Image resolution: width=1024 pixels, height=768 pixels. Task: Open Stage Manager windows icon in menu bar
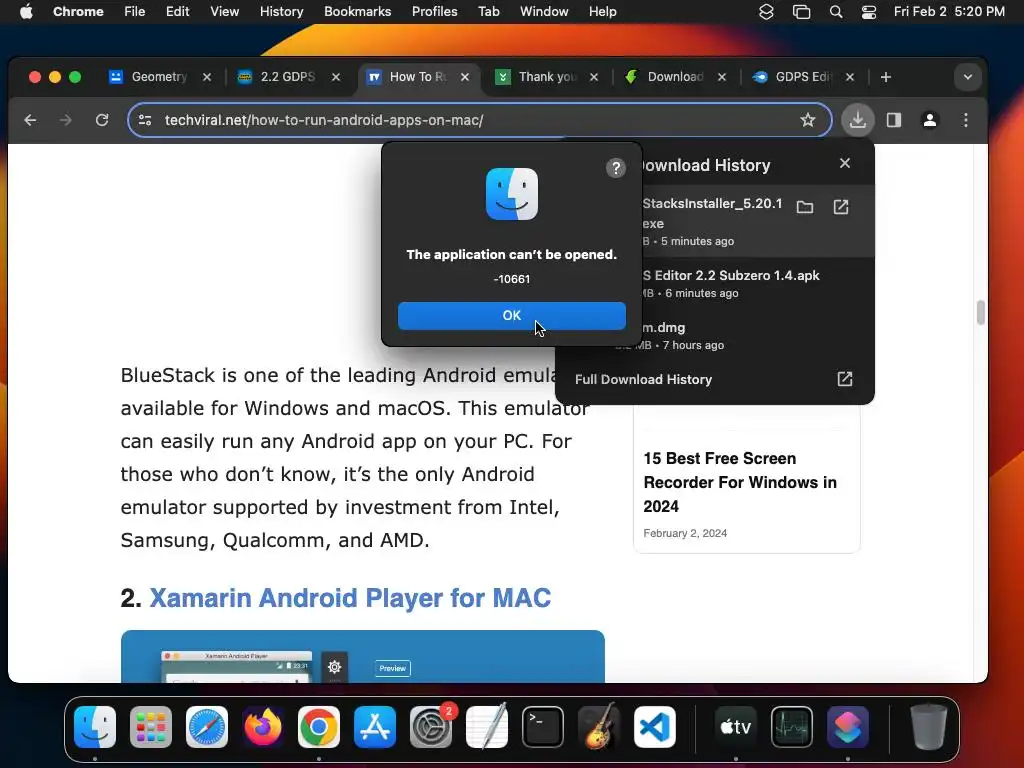point(801,12)
